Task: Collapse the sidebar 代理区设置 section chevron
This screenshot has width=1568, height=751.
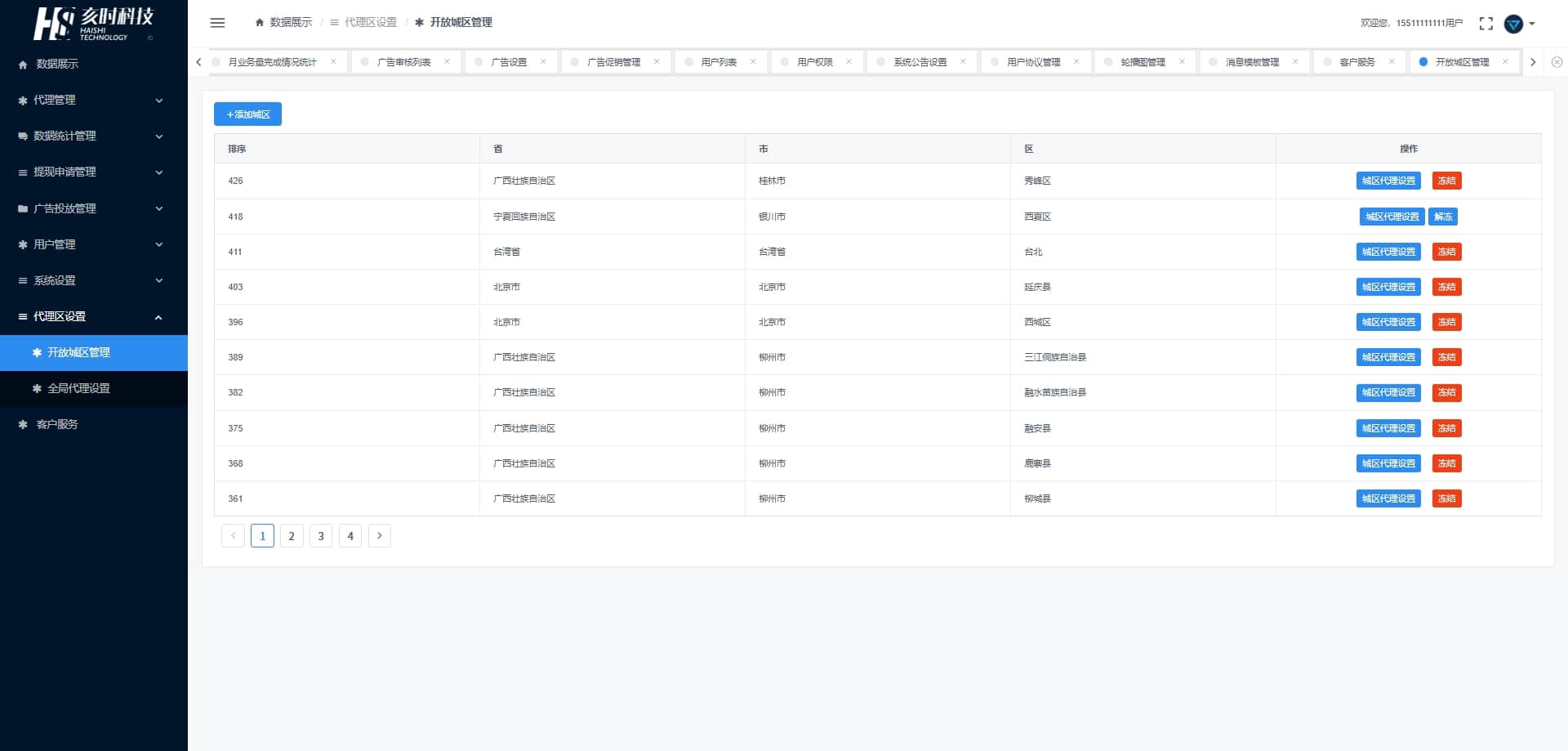Action: coord(159,317)
